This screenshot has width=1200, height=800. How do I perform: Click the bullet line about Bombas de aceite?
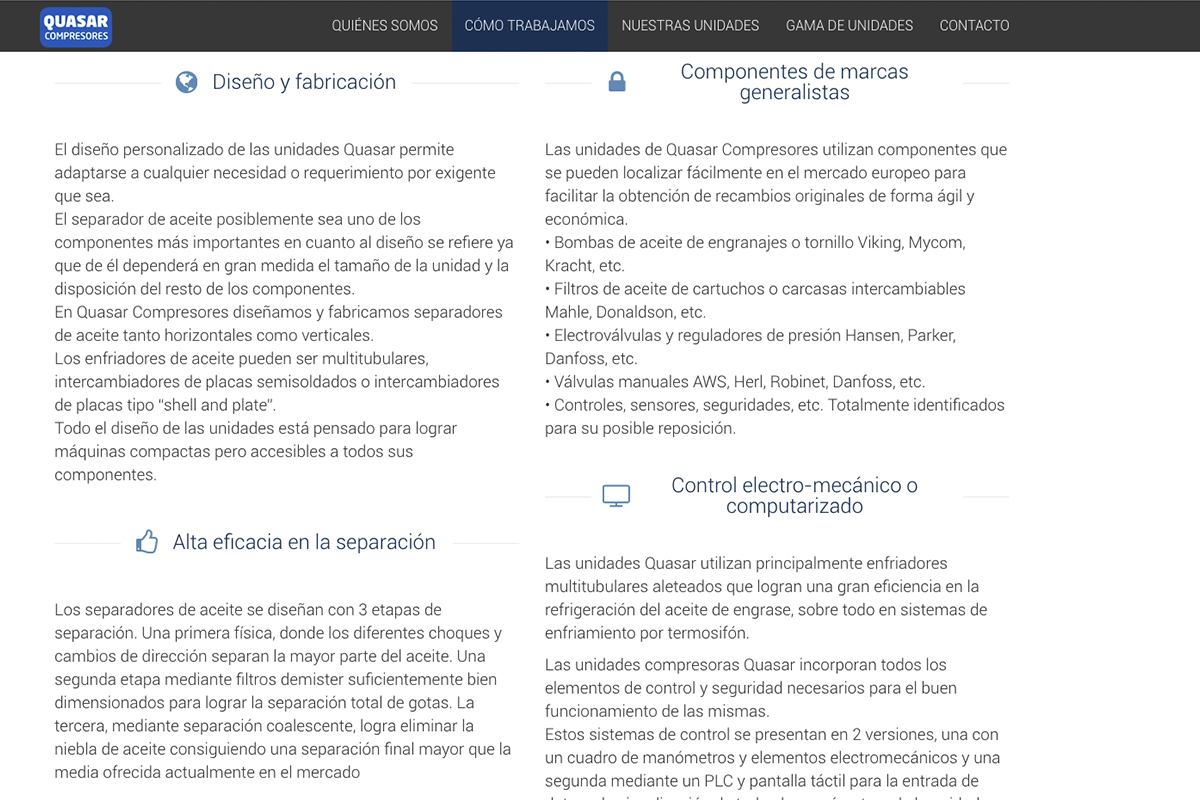tap(755, 254)
